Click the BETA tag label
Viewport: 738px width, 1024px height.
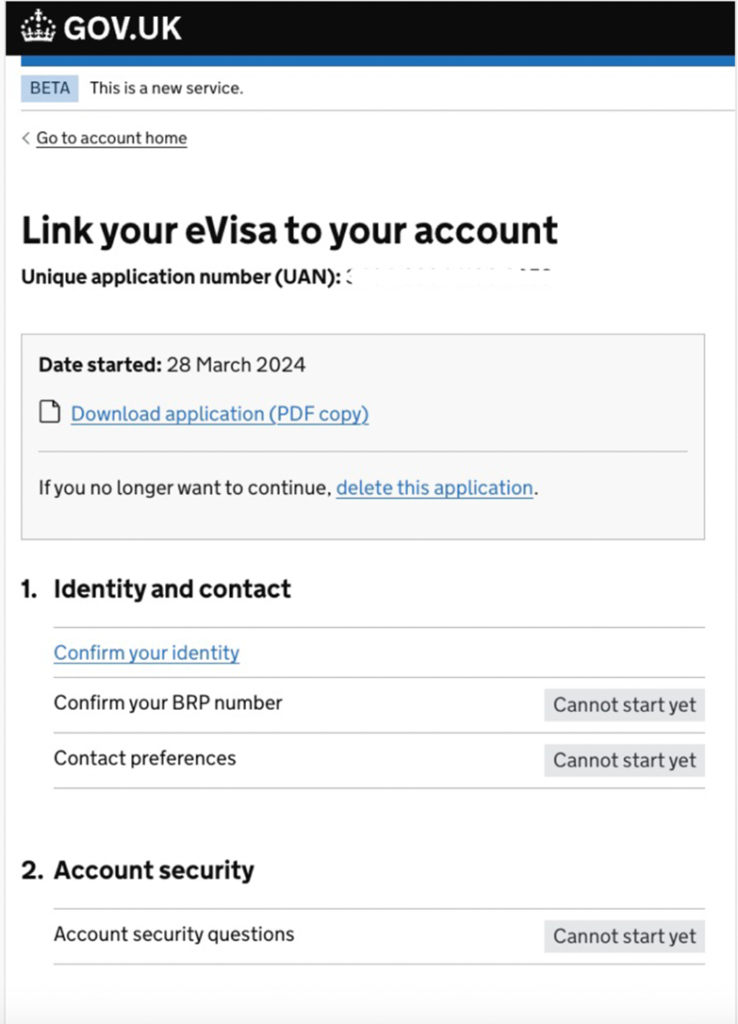50,88
